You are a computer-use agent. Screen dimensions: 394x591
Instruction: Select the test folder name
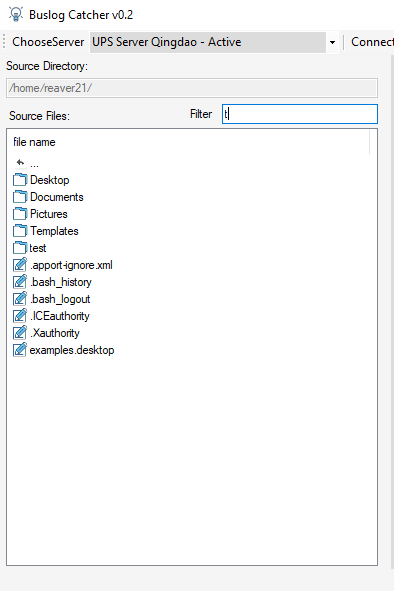(38, 248)
